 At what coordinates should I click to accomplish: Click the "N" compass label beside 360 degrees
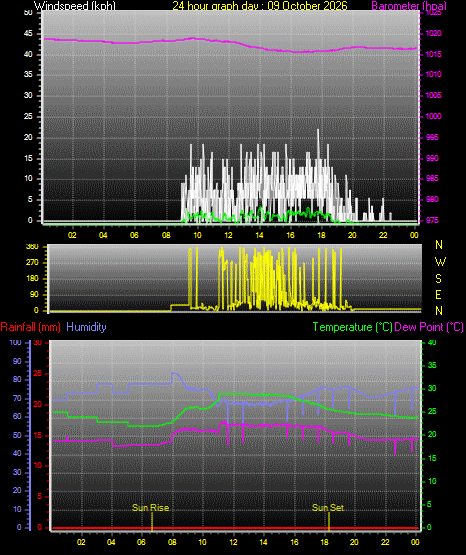[x=439, y=245]
